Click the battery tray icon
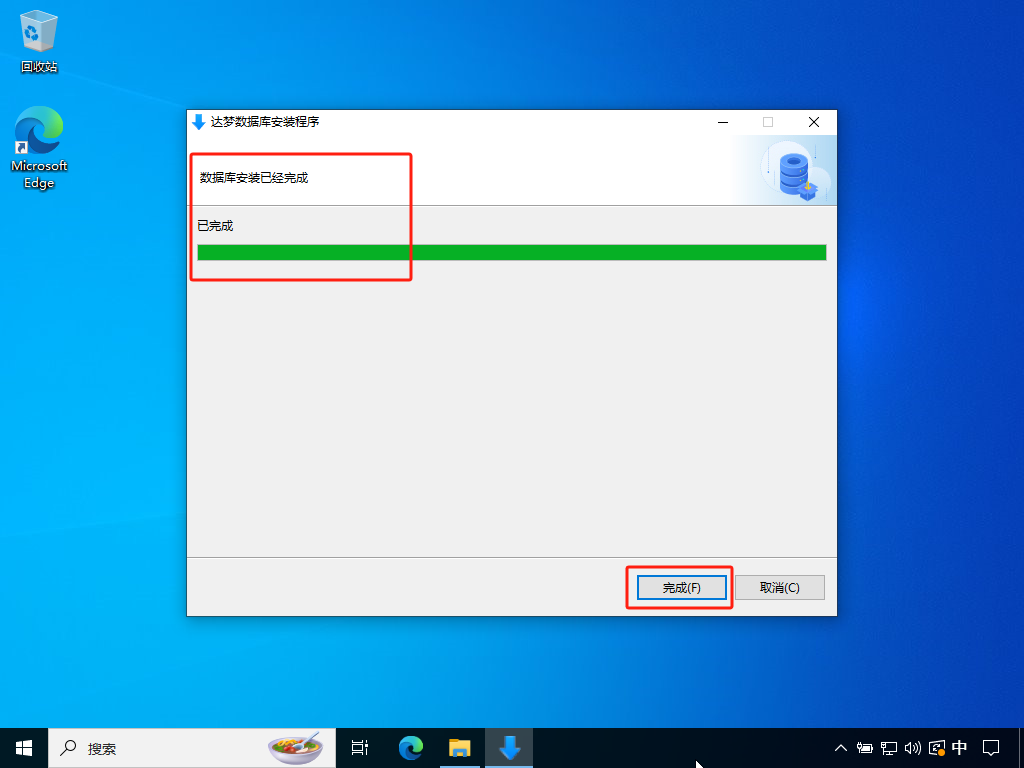The height and width of the screenshot is (768, 1024). tap(865, 748)
